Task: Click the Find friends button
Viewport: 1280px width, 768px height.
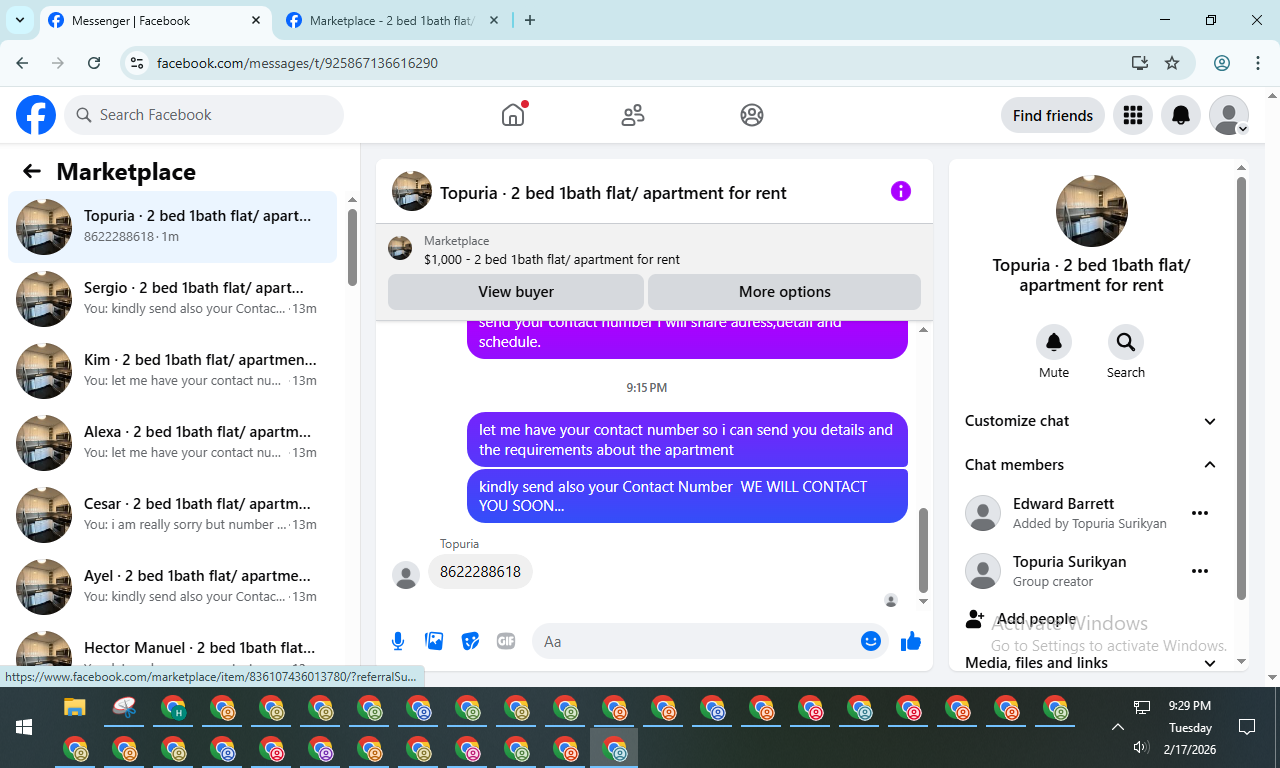Action: tap(1053, 115)
